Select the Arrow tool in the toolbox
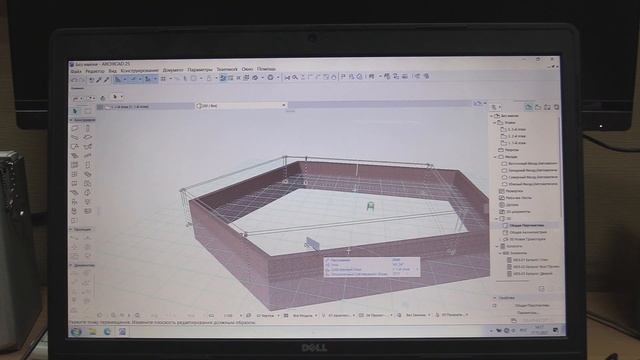This screenshot has width=640, height=360. [x=75, y=111]
